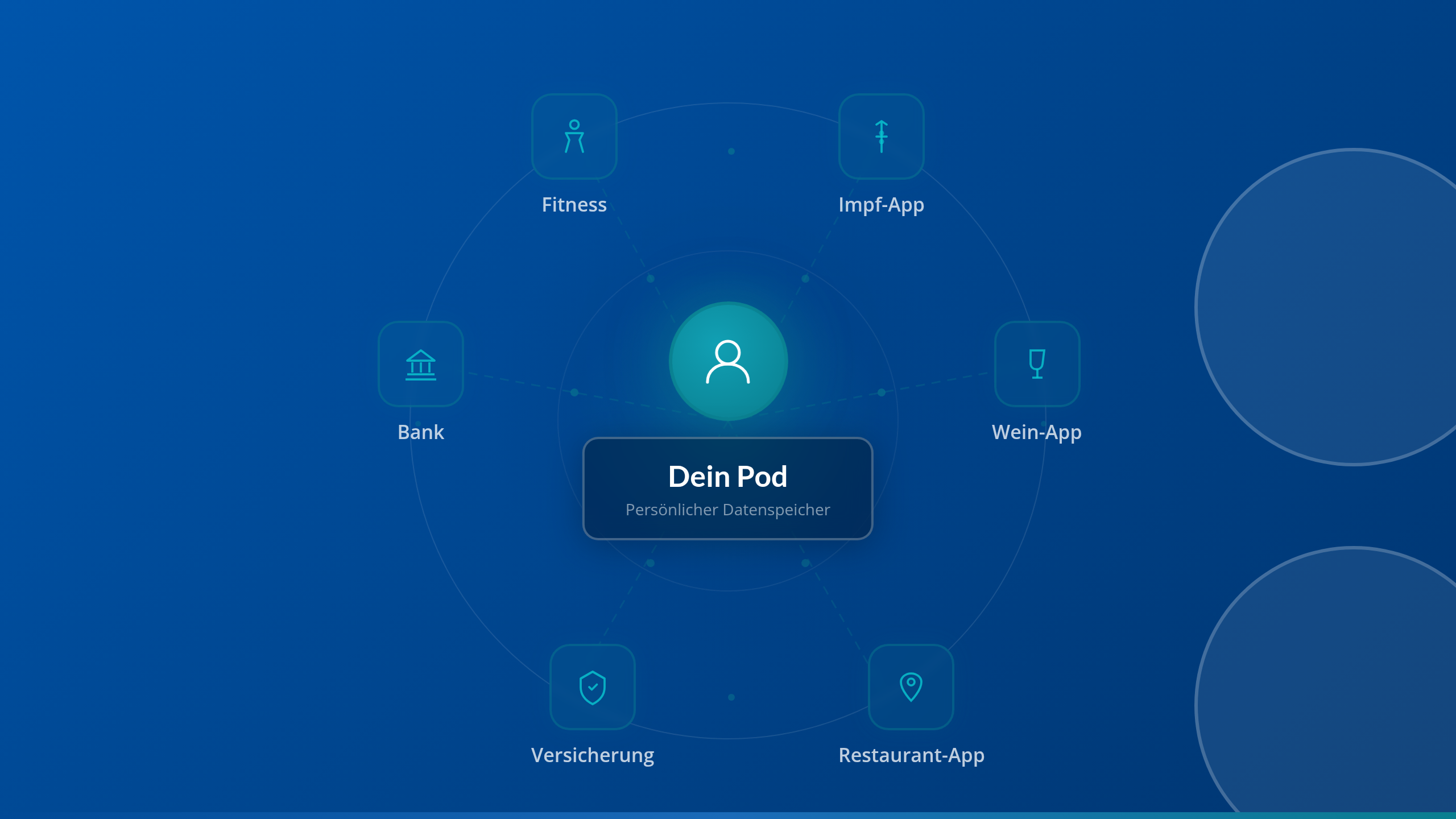Click the Impf-App text label

(881, 205)
